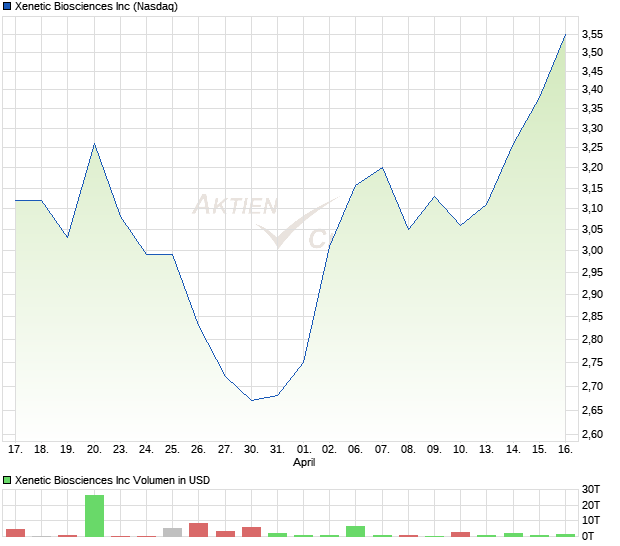Select the 3,25 price axis label
The width and height of the screenshot is (620, 546).
(592, 147)
